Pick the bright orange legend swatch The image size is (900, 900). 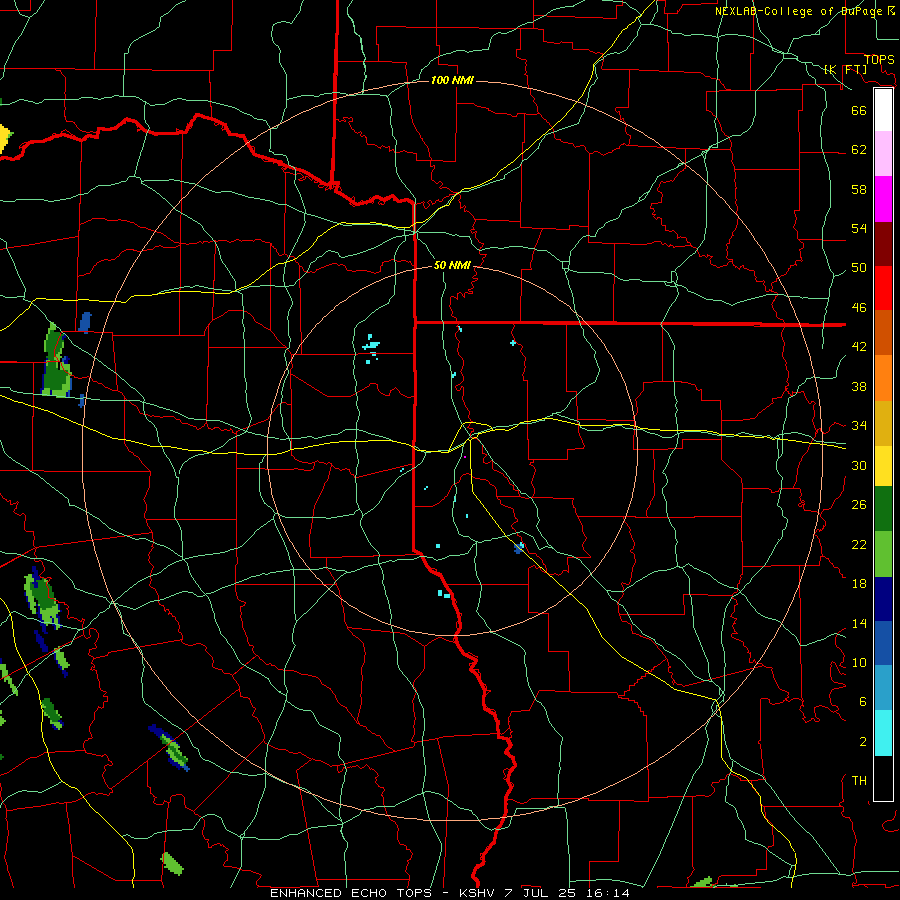[x=883, y=378]
